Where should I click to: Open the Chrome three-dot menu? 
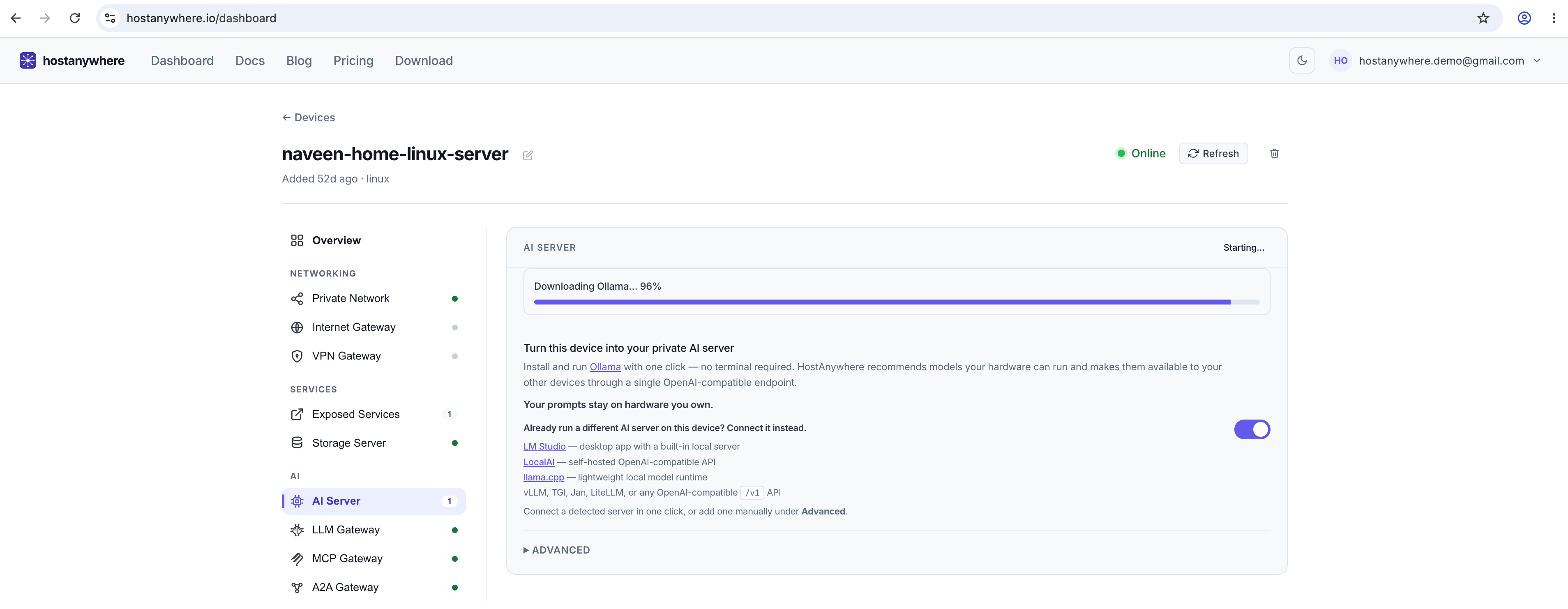tap(1554, 18)
